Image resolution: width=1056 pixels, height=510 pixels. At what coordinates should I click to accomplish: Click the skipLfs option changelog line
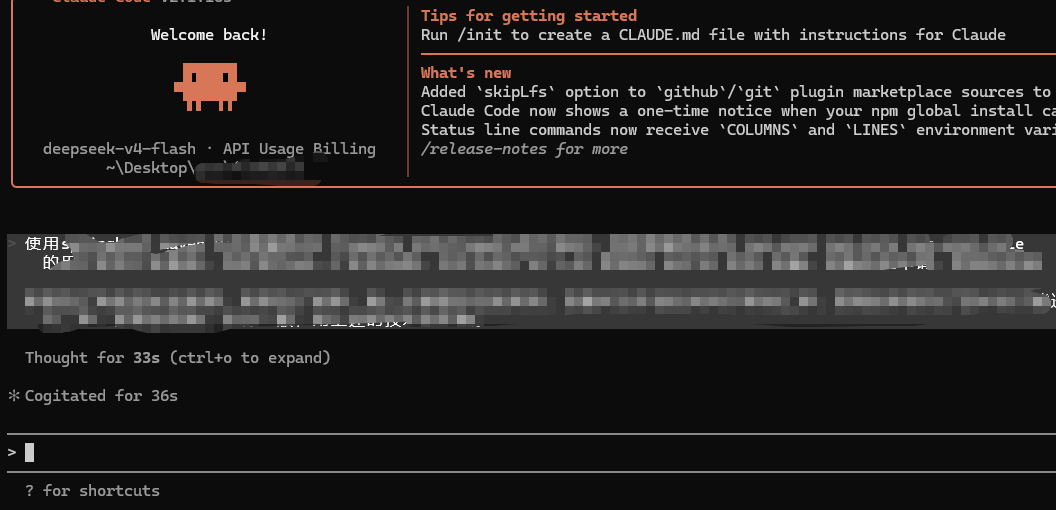[x=738, y=92]
